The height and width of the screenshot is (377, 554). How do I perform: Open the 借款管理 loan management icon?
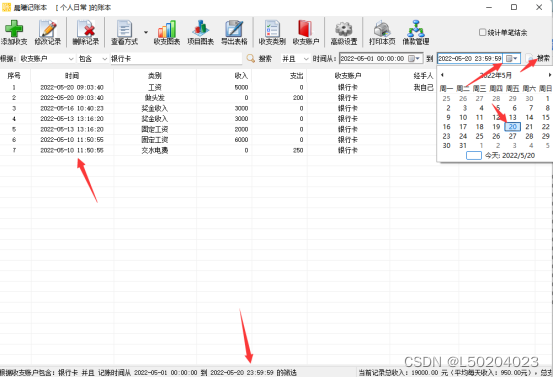click(416, 33)
